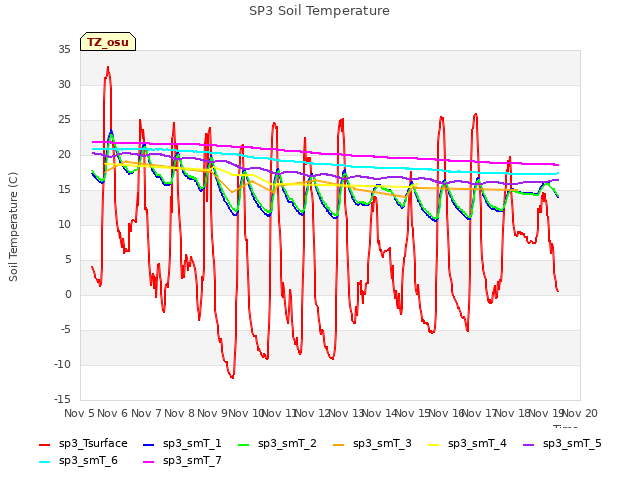Click the 35 y-axis tick label
The image size is (640, 480).
tap(64, 49)
